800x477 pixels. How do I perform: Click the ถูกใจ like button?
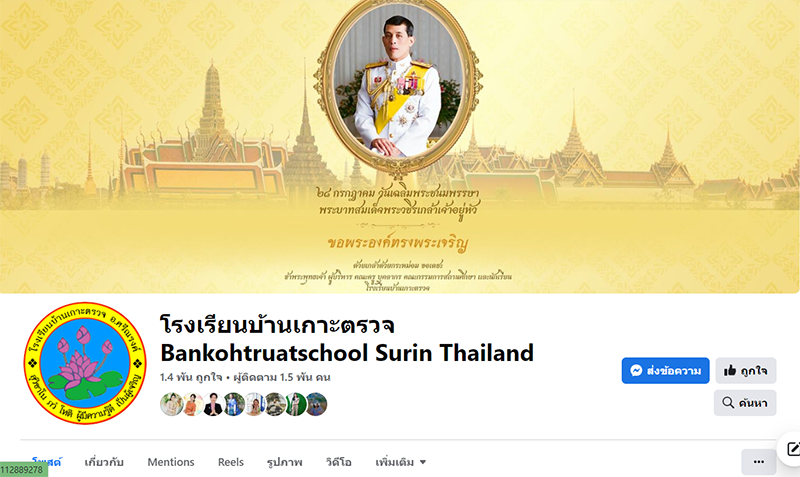pos(746,370)
